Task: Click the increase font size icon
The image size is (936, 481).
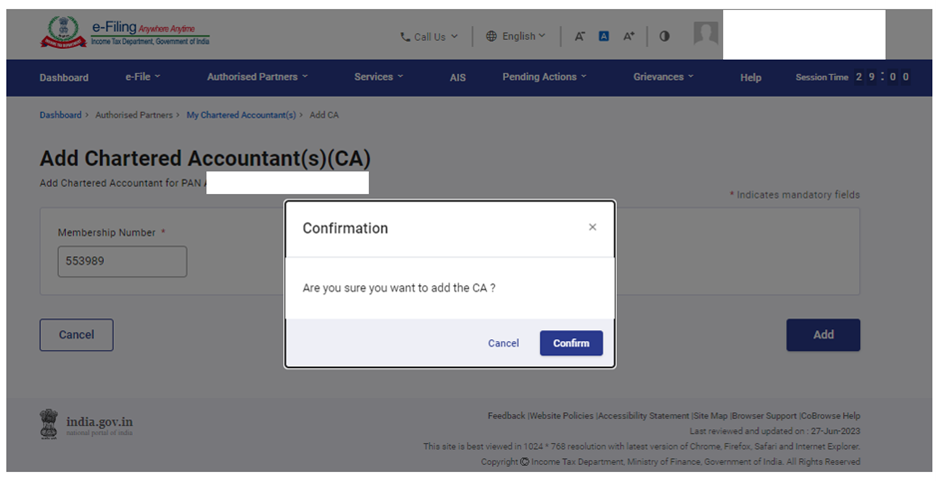Action: [x=629, y=37]
